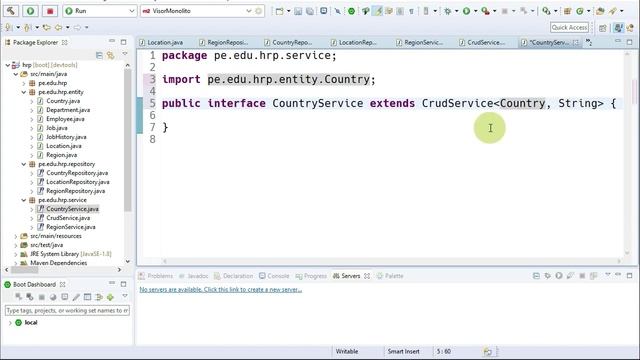
Task: Collapse the hrp project node
Action: (x=8, y=65)
